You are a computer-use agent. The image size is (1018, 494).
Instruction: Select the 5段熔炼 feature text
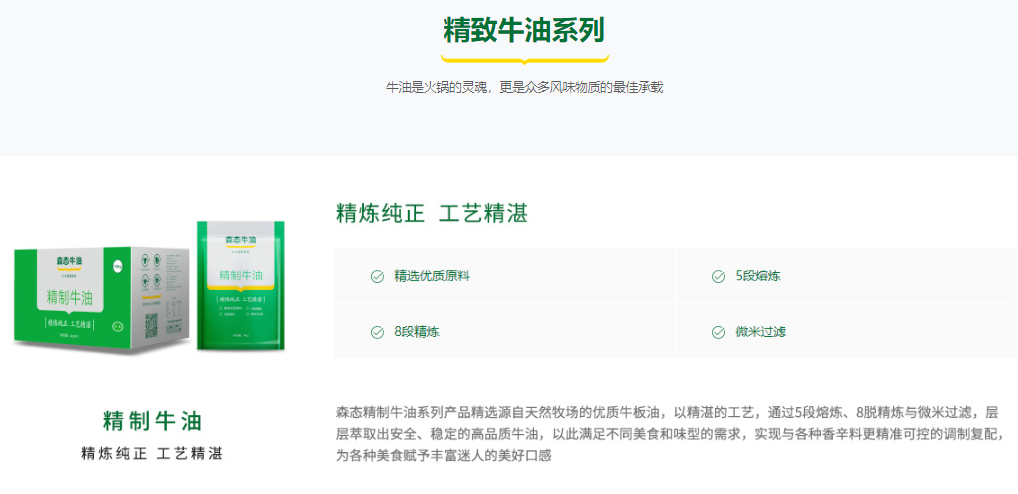pyautogui.click(x=758, y=277)
